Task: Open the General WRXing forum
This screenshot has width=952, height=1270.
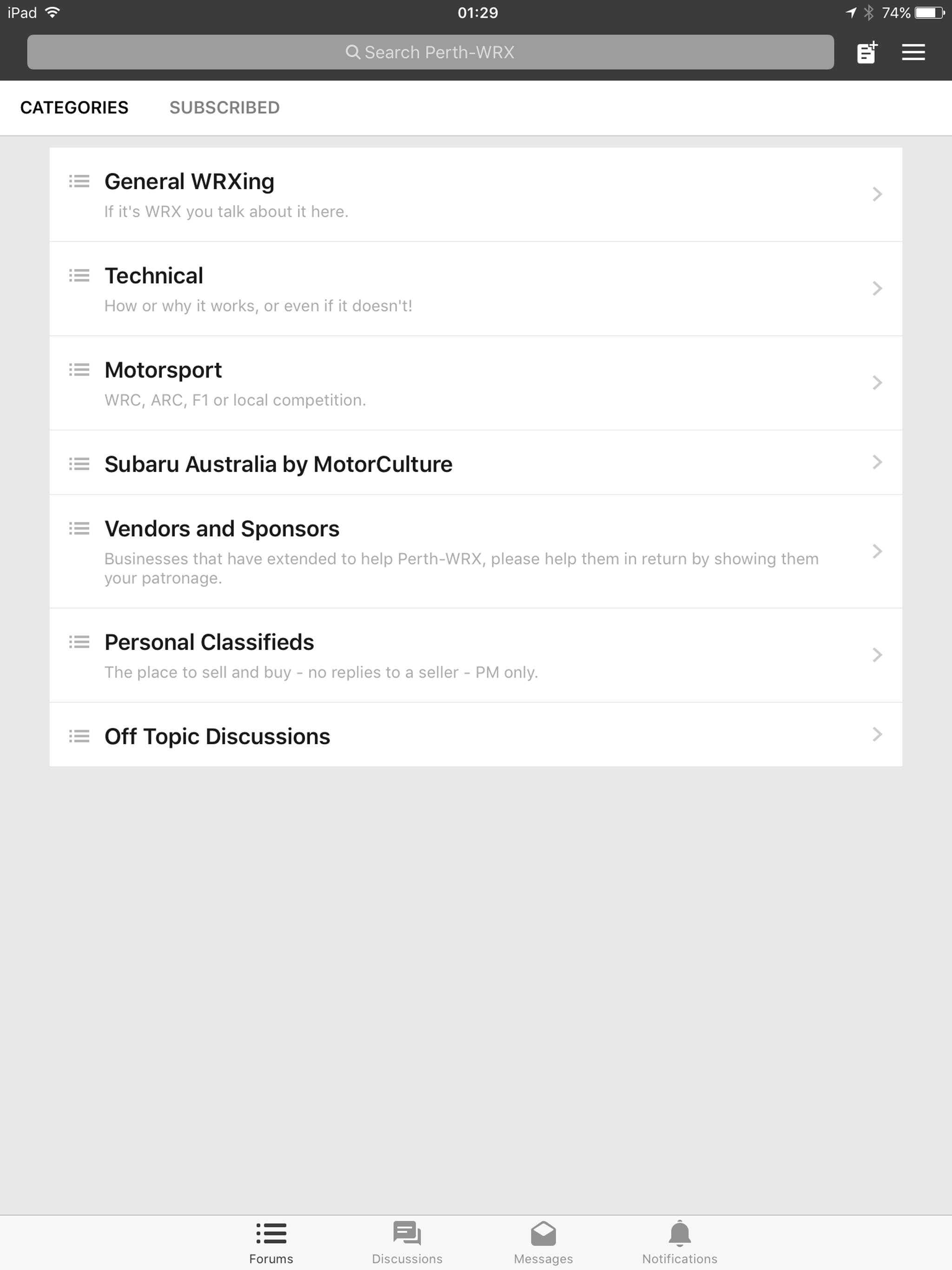Action: click(476, 195)
